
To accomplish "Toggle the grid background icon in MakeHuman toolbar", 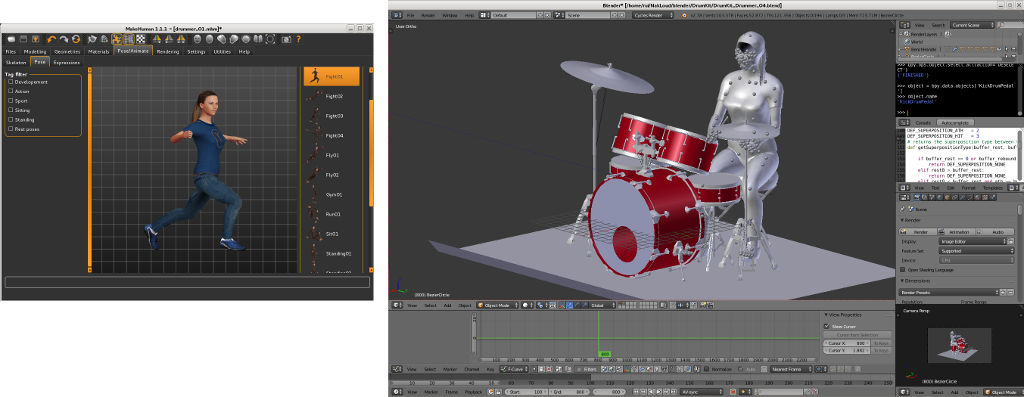I will 129,39.
